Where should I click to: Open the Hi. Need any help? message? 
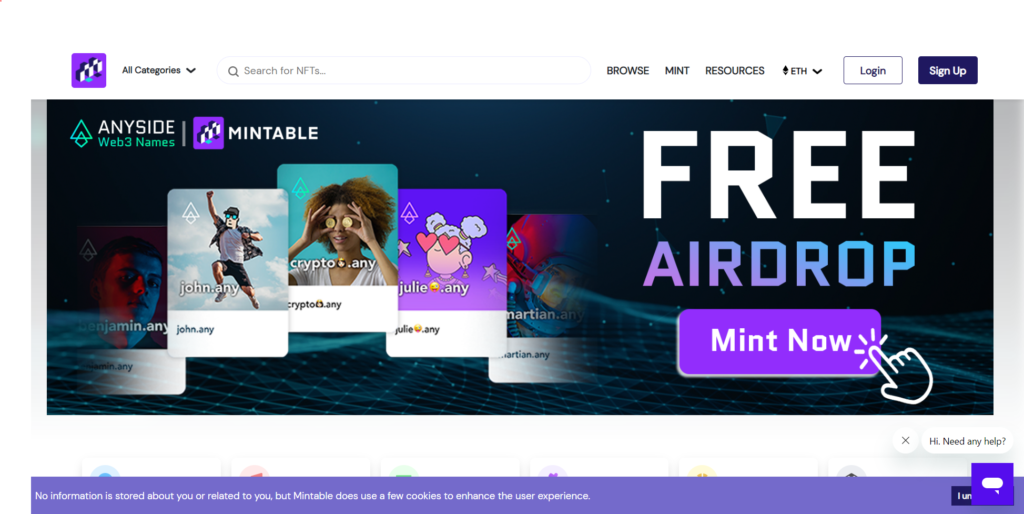point(967,442)
